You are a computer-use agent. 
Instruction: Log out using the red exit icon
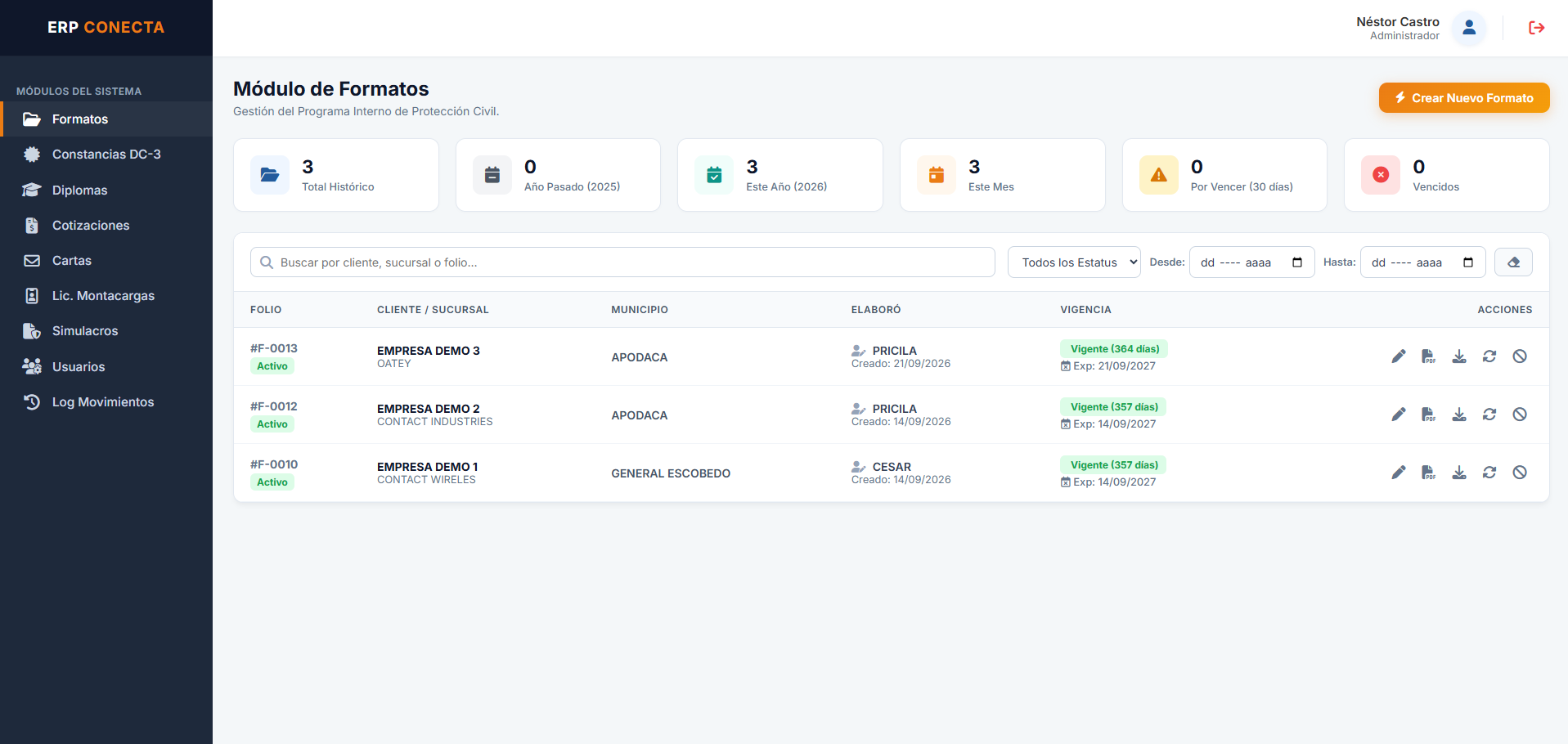(x=1536, y=28)
